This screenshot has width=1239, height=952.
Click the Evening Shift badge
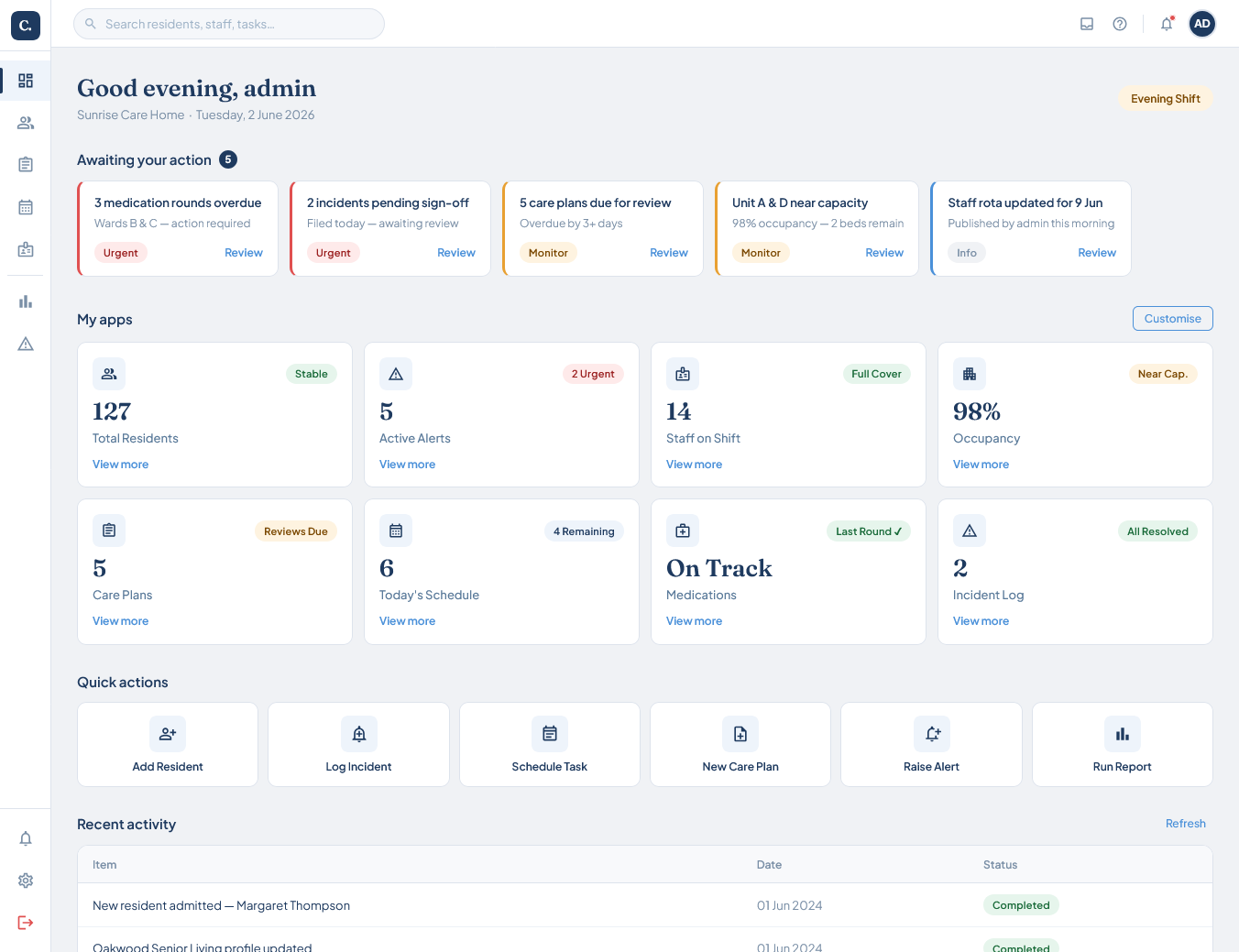tap(1166, 99)
